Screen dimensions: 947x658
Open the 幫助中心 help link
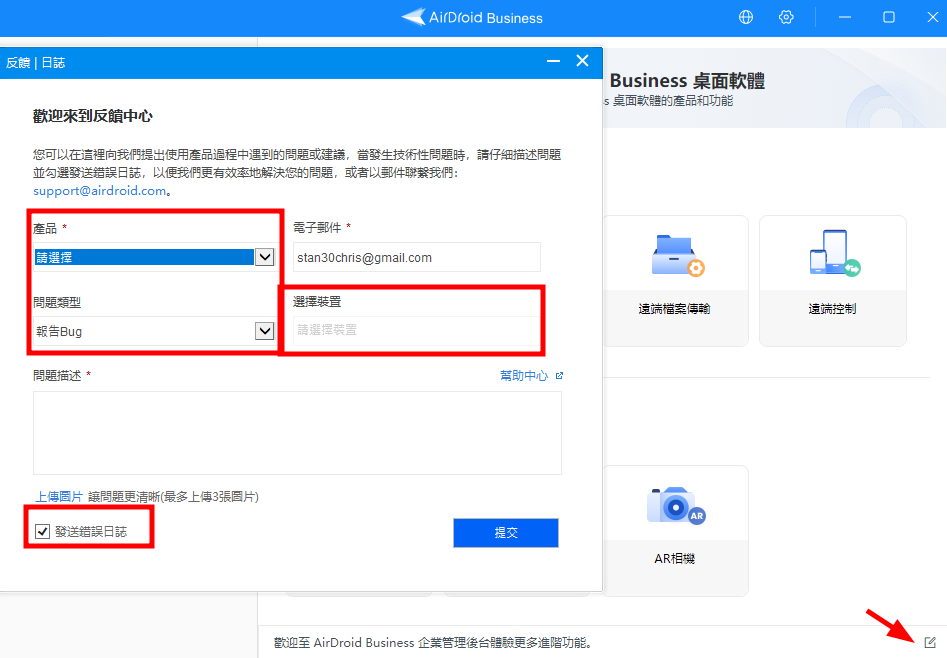(x=524, y=375)
